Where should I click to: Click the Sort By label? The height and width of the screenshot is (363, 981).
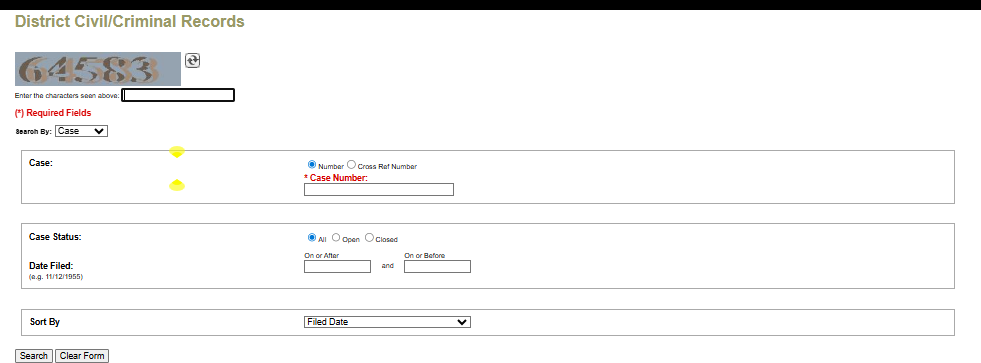[x=44, y=322]
